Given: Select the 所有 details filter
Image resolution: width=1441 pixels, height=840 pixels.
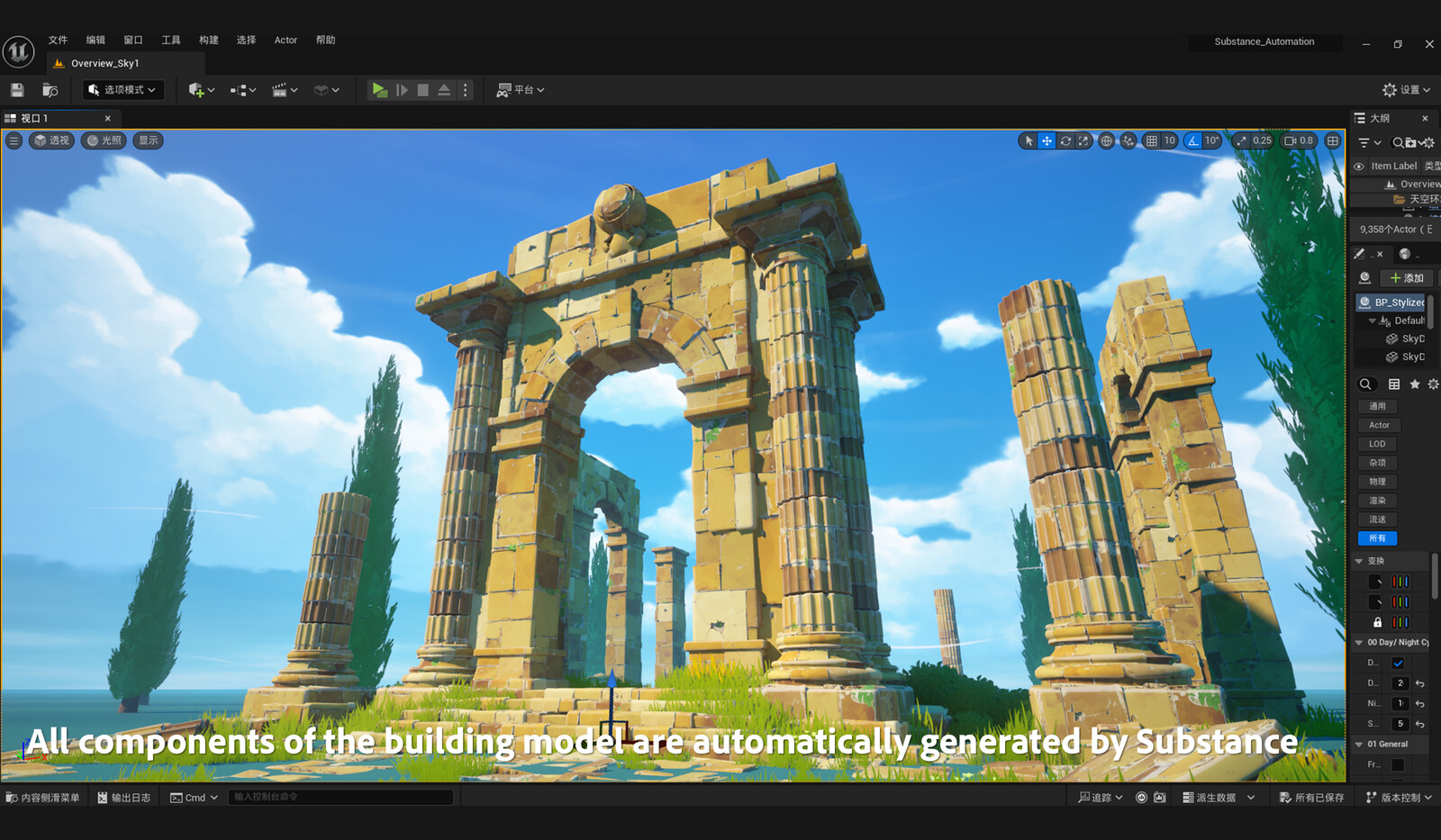Looking at the screenshot, I should point(1377,538).
